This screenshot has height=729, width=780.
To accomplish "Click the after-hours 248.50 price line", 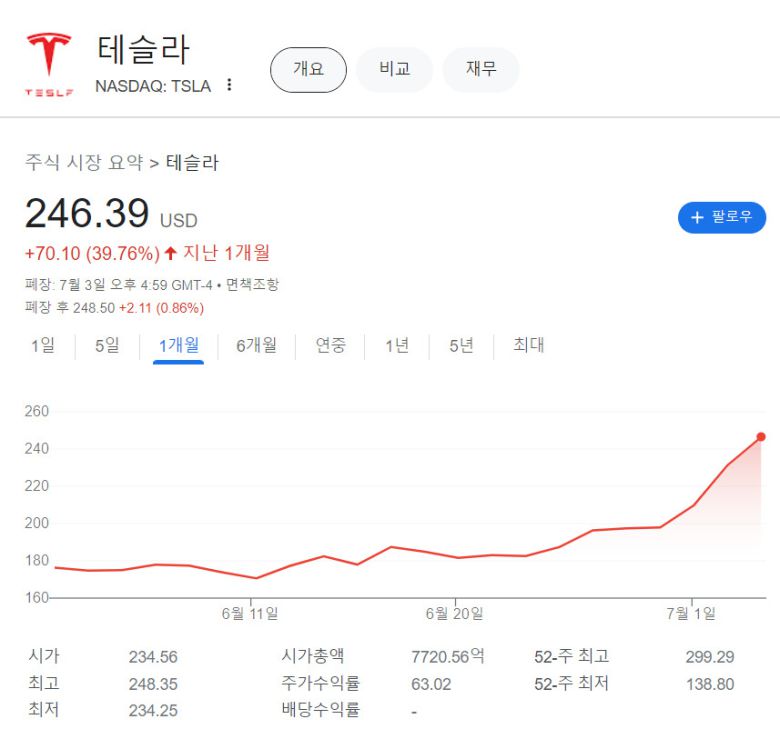I will click(114, 308).
